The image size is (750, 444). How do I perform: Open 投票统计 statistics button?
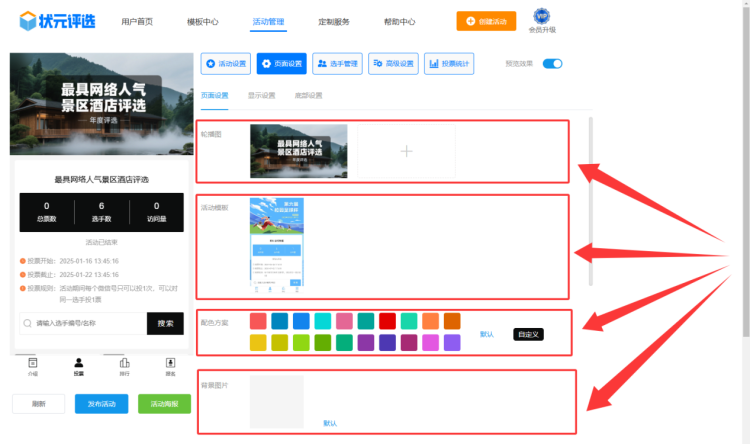click(x=449, y=64)
